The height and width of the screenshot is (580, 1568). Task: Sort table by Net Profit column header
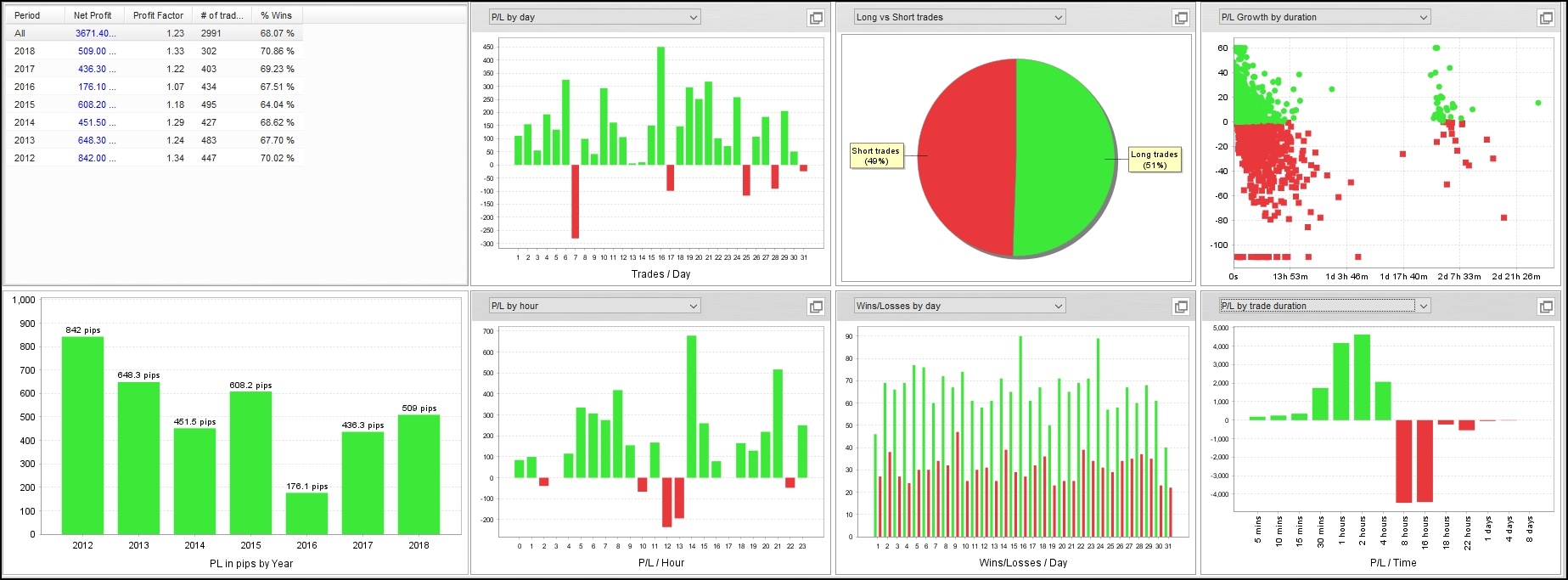(93, 15)
